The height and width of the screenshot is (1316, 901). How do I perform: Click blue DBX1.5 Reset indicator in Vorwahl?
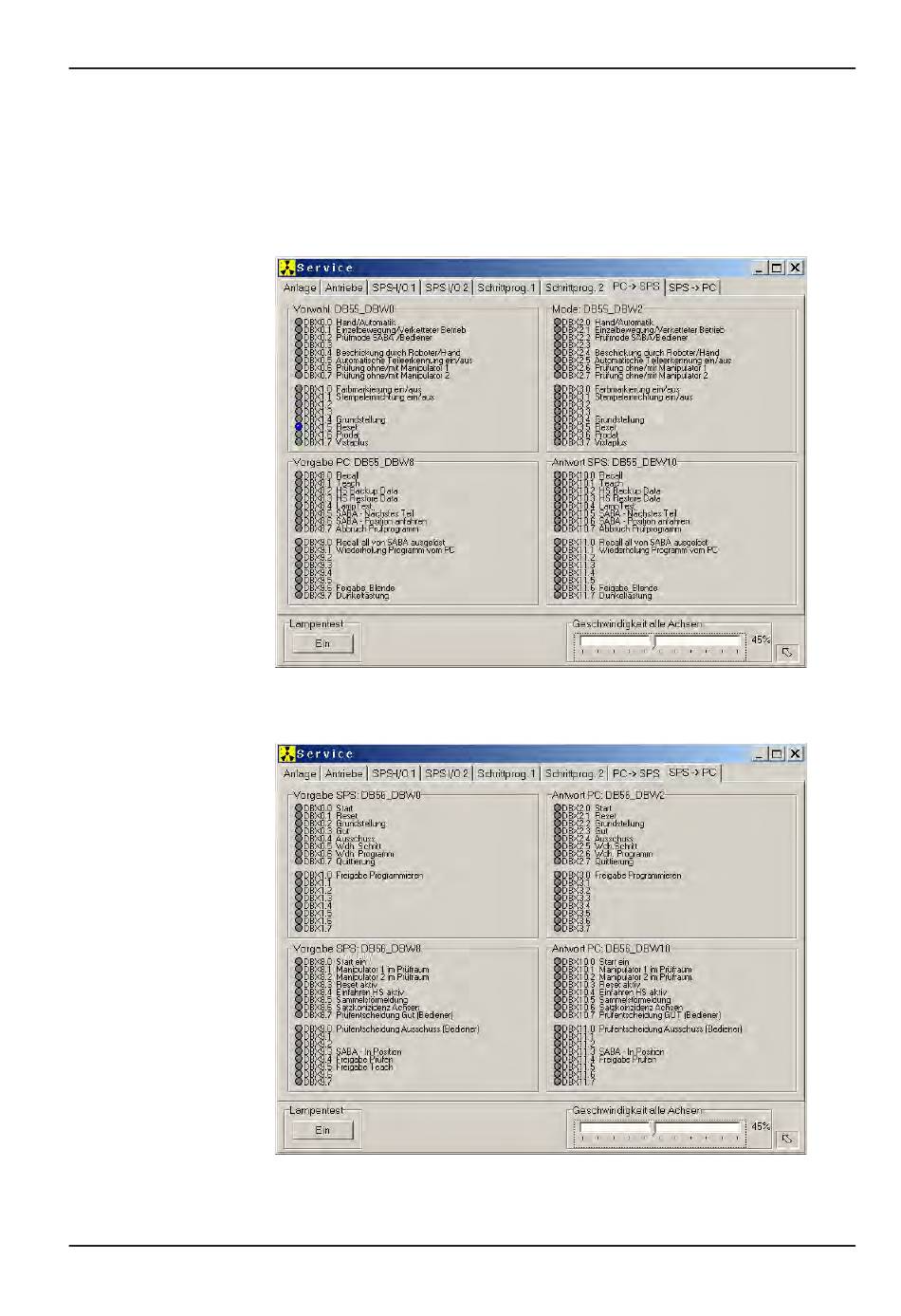tap(299, 428)
